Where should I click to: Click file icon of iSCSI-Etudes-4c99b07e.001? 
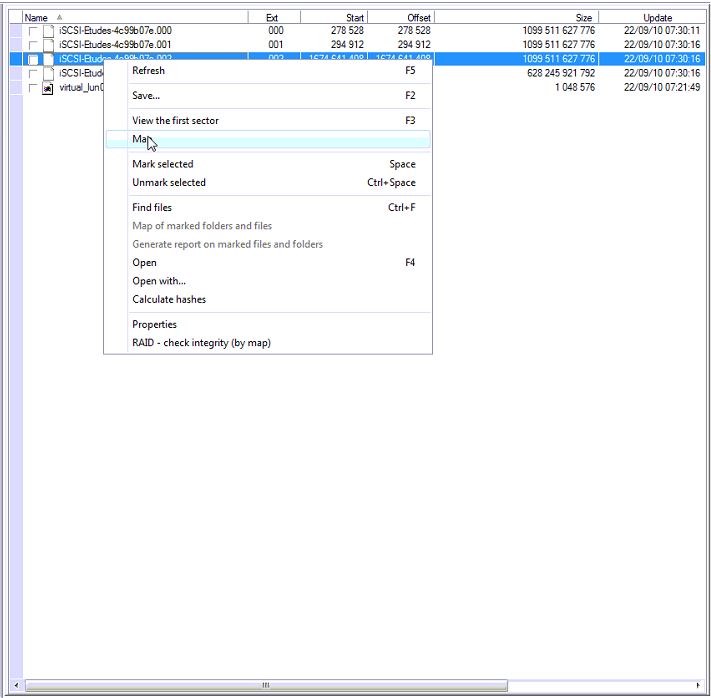tap(48, 45)
